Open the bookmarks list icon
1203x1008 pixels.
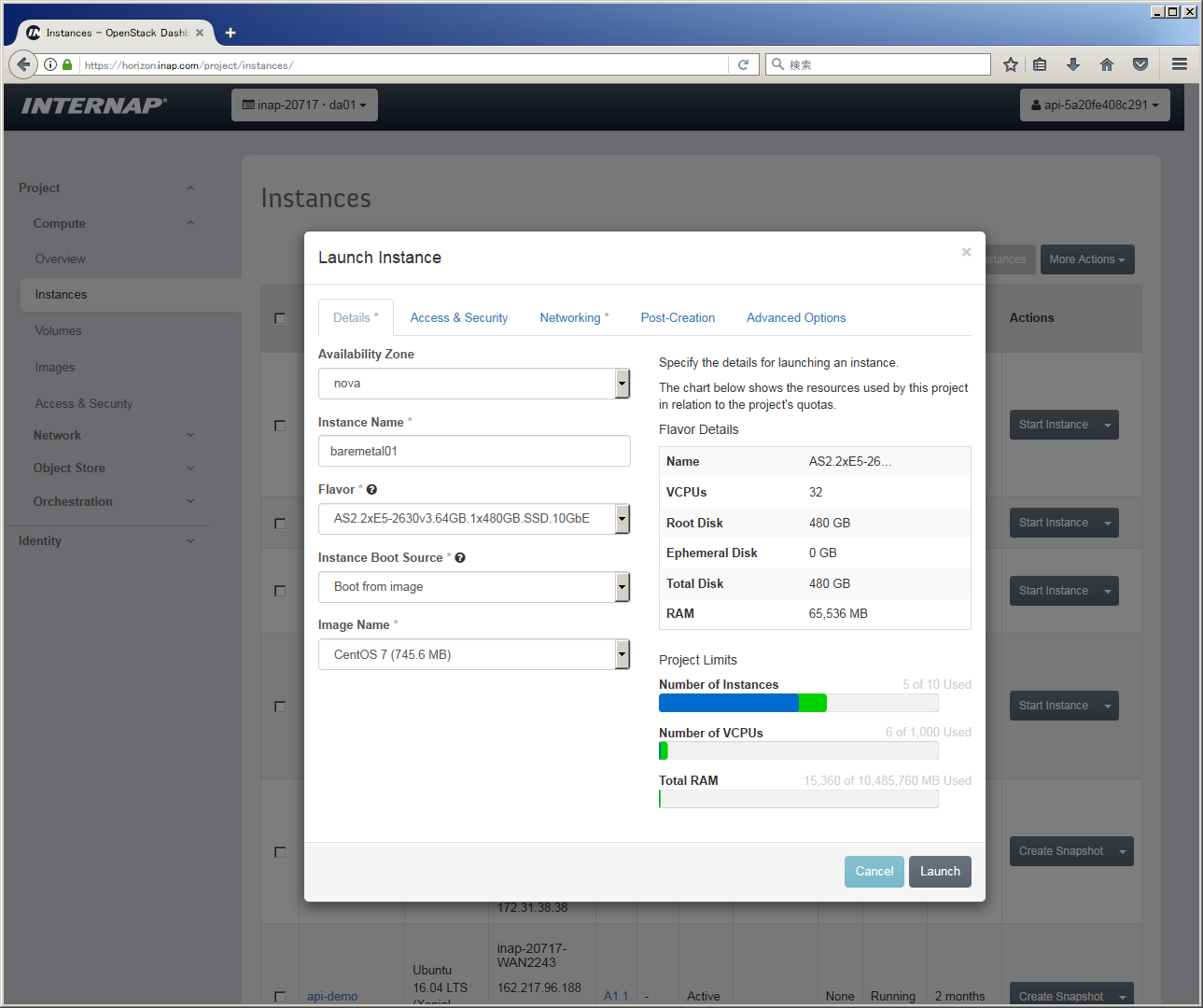coord(1040,64)
